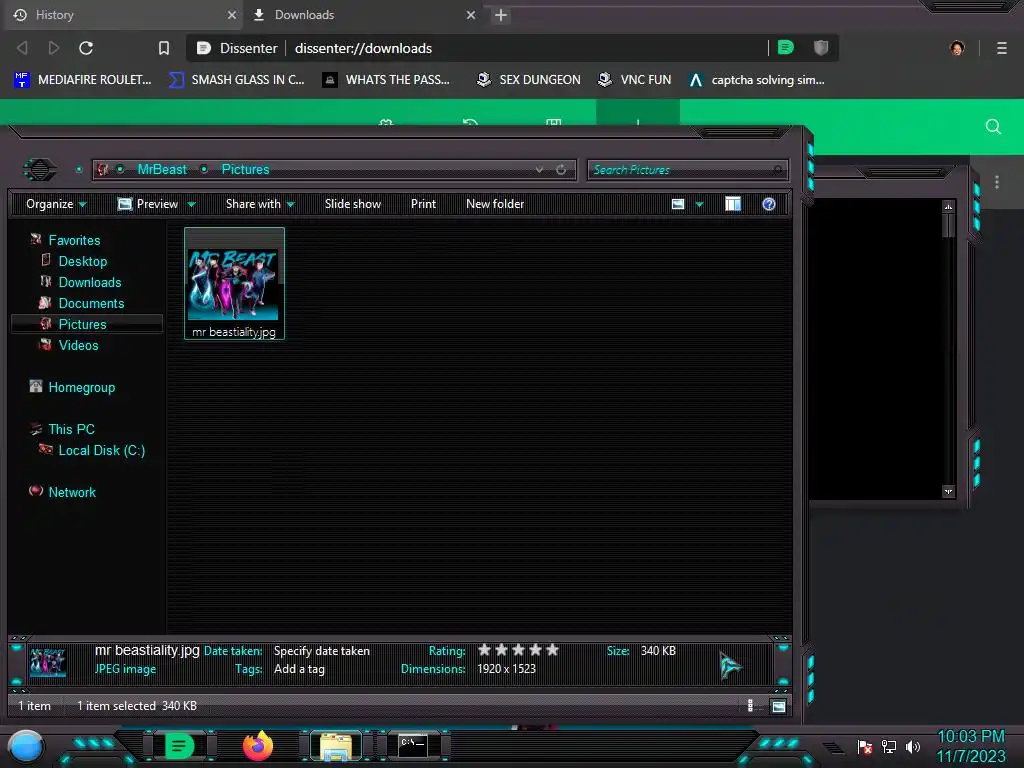
Task: Switch to large thumbnails view in status bar
Action: point(778,706)
